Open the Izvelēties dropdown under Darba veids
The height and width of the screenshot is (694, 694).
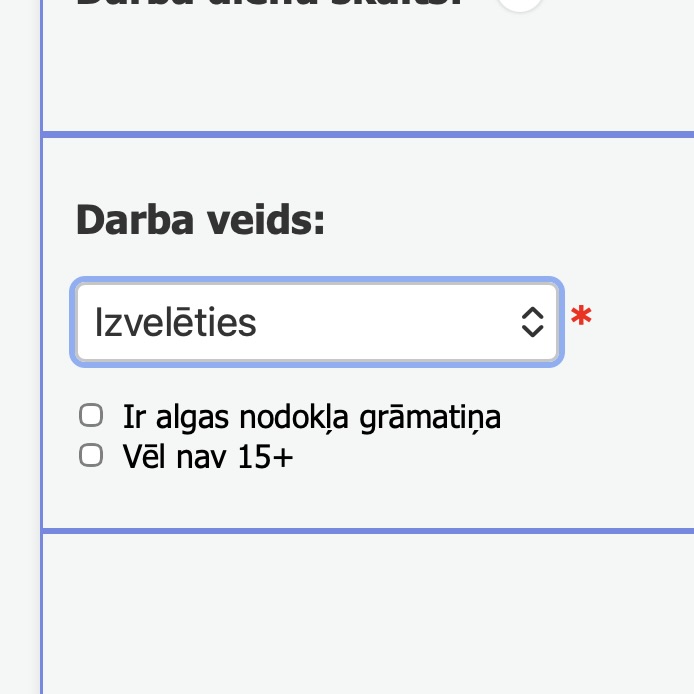coord(317,322)
